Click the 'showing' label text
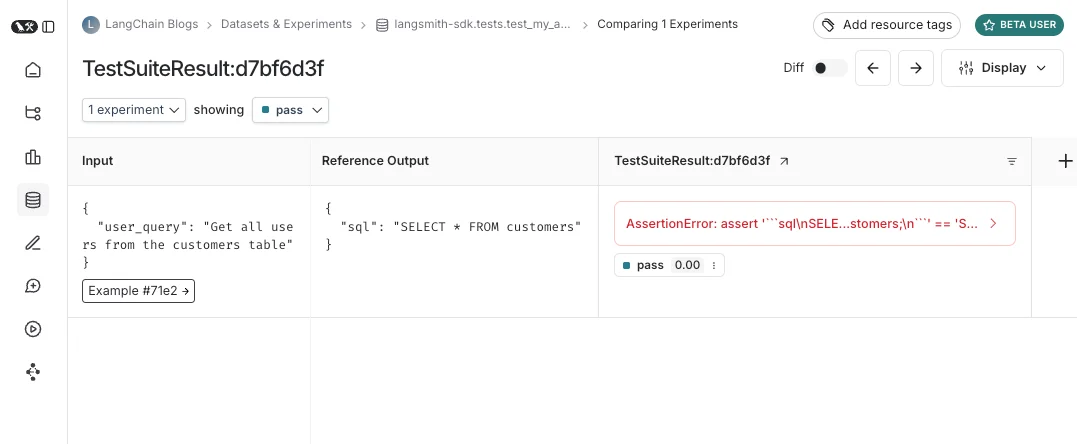1077x444 pixels. [x=218, y=110]
